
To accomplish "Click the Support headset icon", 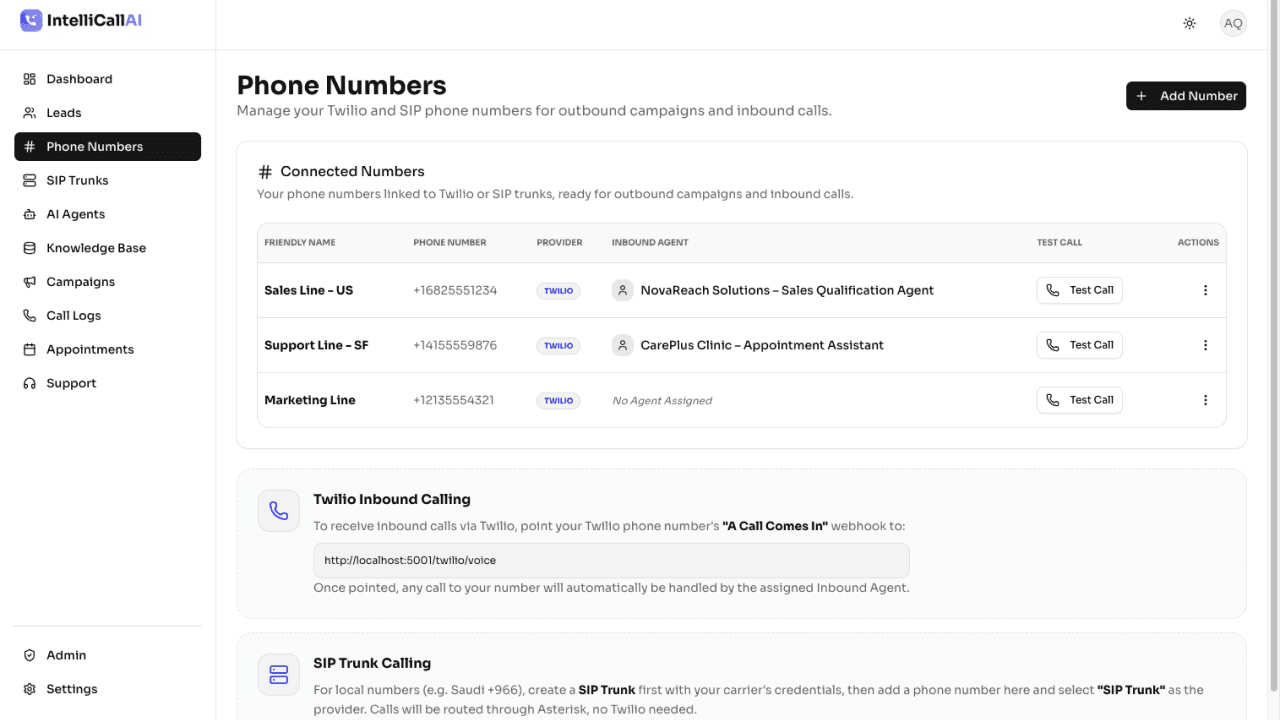I will tap(30, 383).
